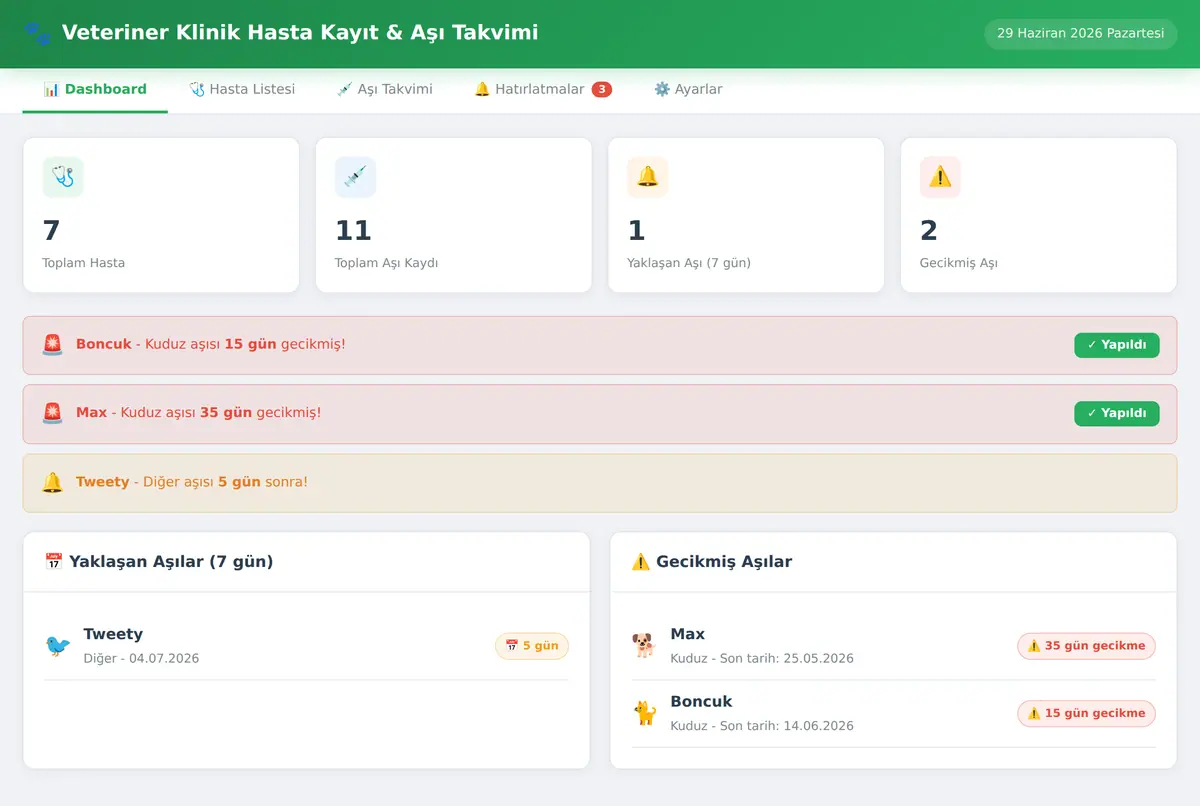1200x806 pixels.
Task: Click the "15 gün gecikme" badge
Action: point(1086,713)
